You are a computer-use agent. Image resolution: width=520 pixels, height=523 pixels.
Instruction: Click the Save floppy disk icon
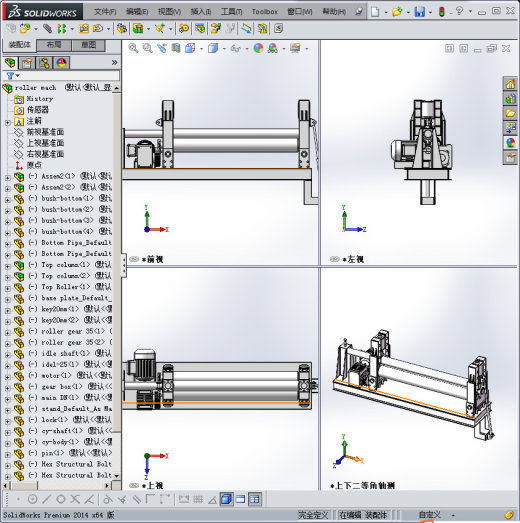click(x=420, y=12)
